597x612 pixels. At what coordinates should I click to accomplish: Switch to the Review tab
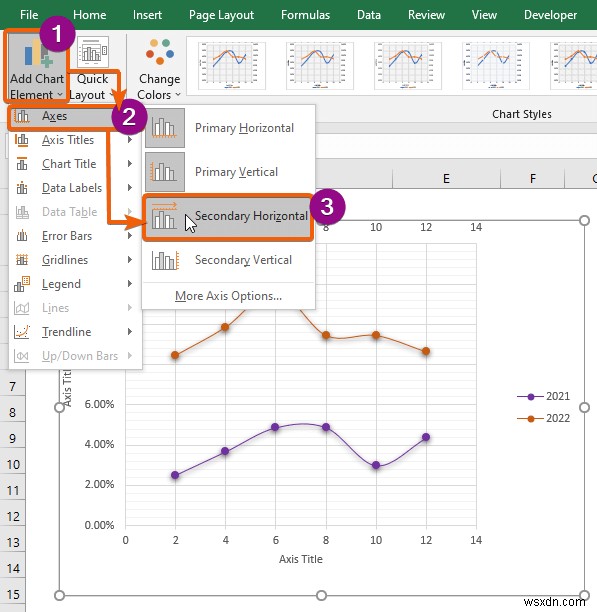426,15
